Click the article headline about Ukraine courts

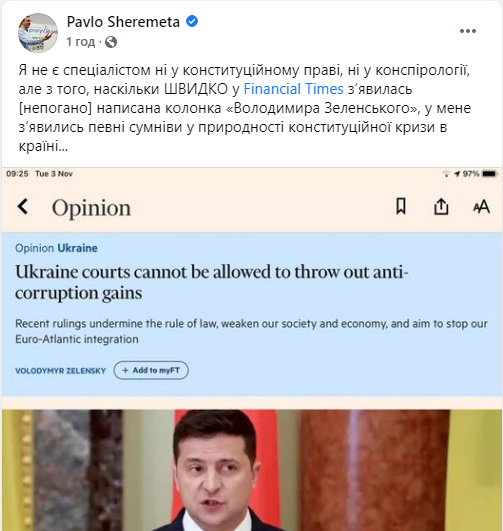click(211, 282)
